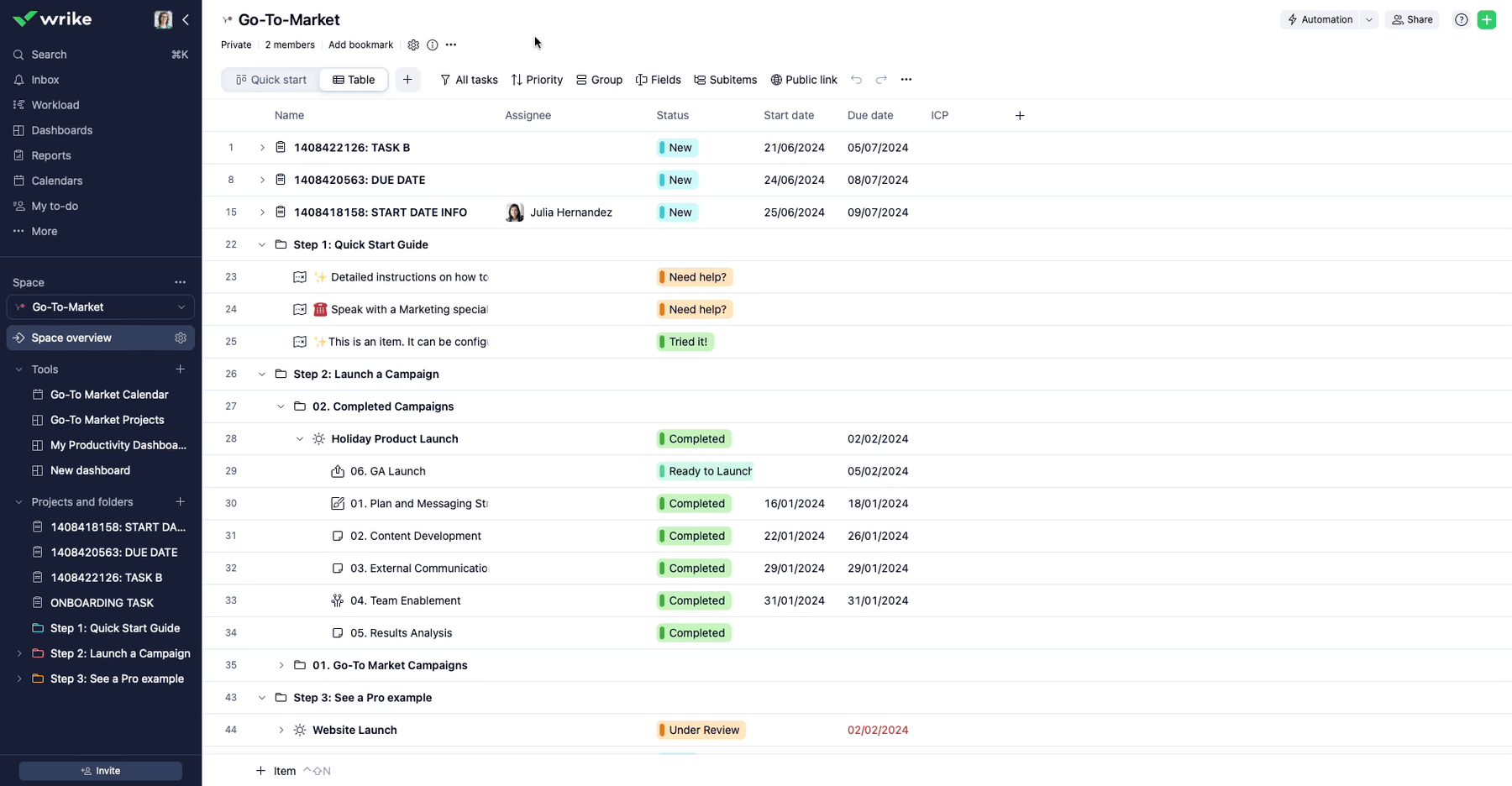Open the Automation dropdown arrow
This screenshot has height=786, width=1512.
1368,19
